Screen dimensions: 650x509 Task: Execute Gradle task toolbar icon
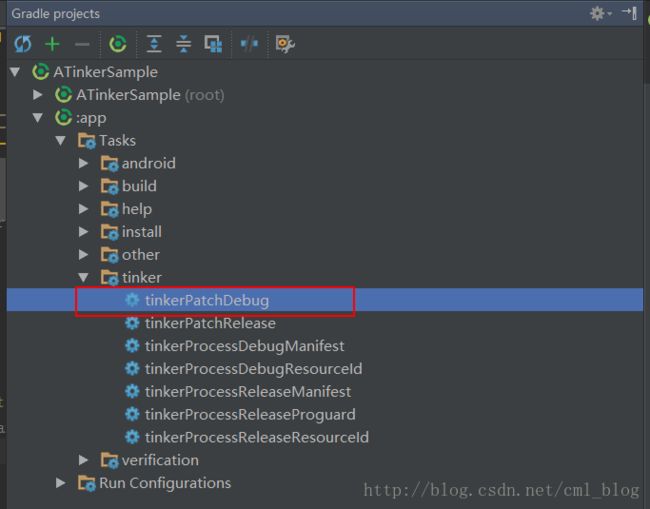pyautogui.click(x=118, y=44)
